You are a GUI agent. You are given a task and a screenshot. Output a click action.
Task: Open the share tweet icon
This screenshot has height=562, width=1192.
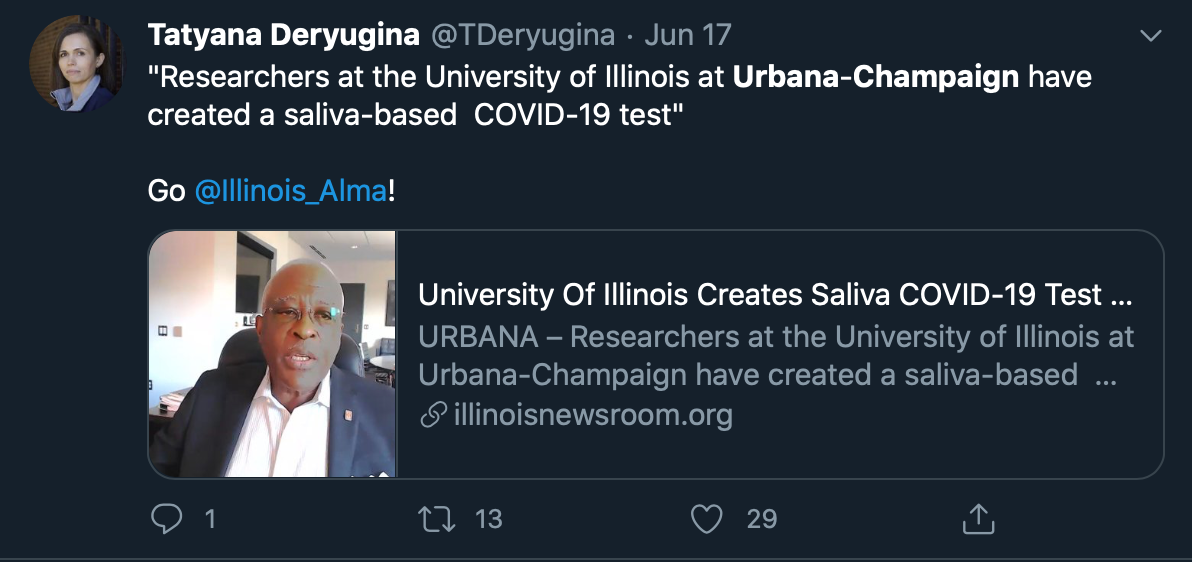coord(978,518)
